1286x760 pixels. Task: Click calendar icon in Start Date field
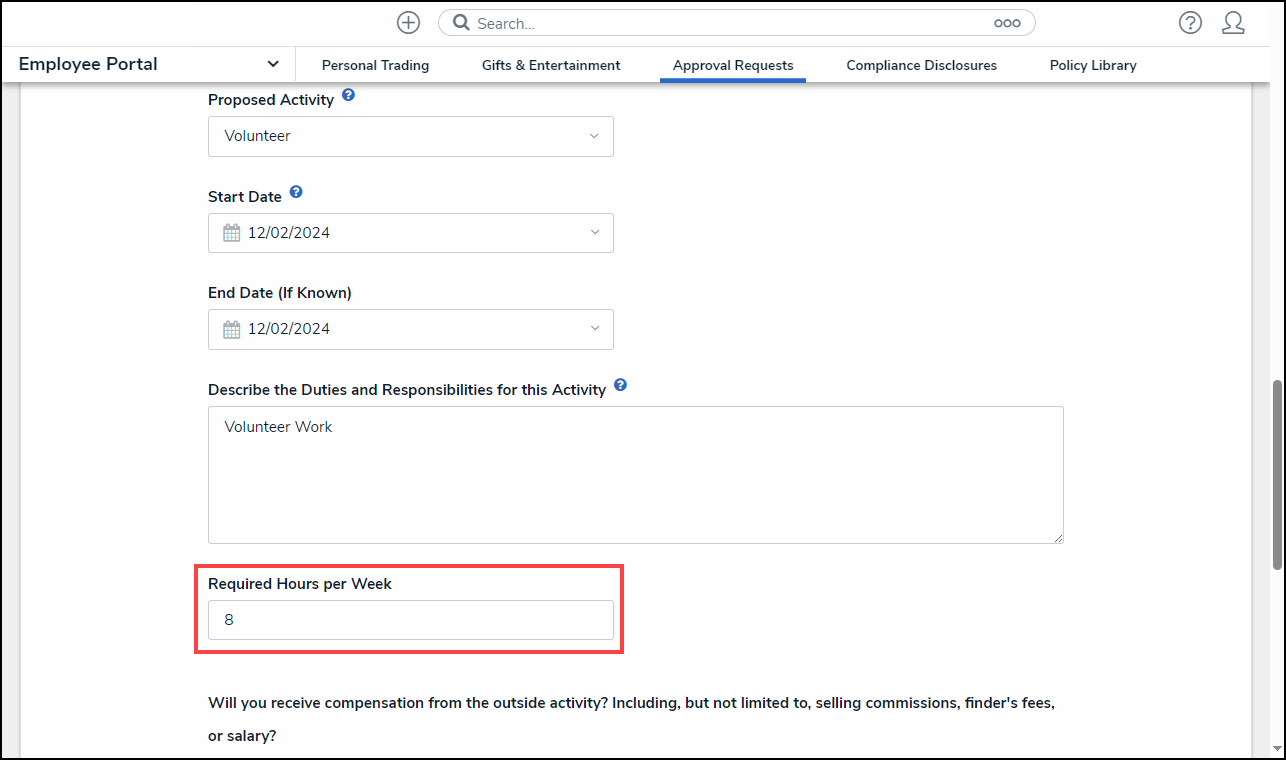pos(232,233)
